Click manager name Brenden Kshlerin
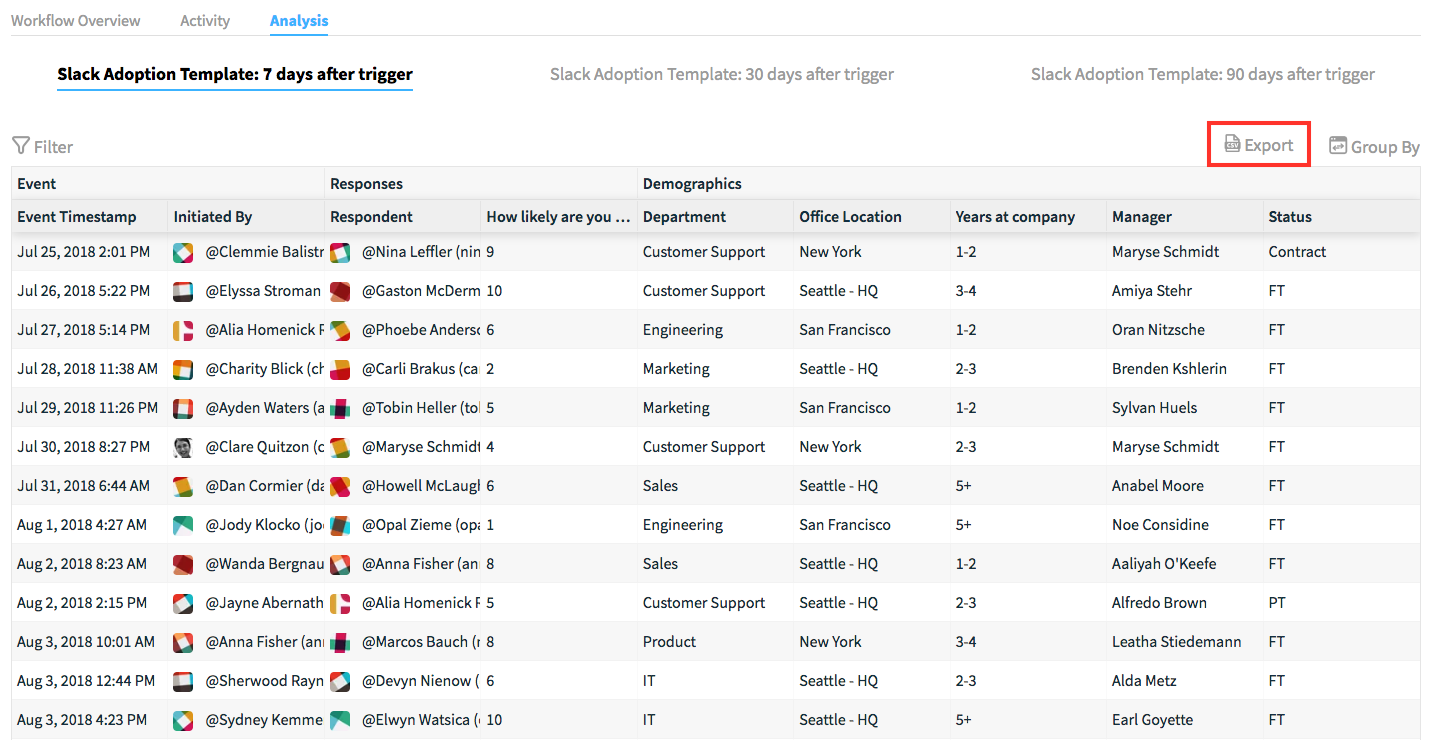Viewport: 1432px width, 740px height. (x=1169, y=369)
